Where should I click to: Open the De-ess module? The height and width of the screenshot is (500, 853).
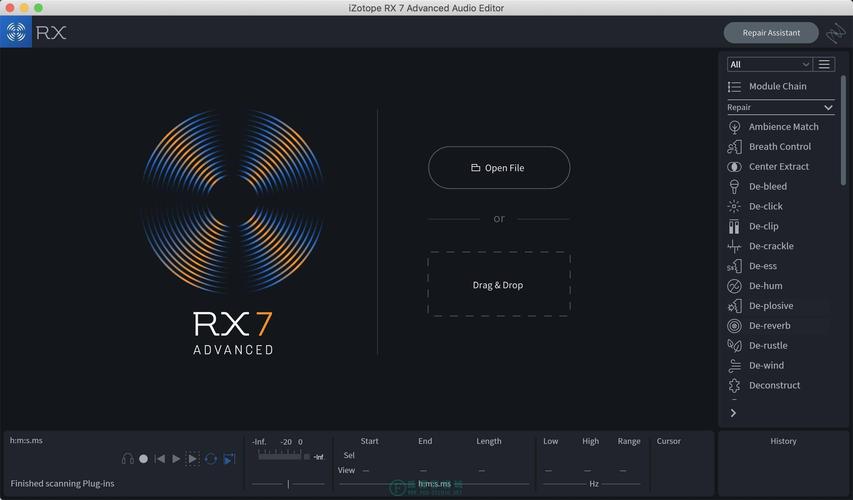click(752, 266)
